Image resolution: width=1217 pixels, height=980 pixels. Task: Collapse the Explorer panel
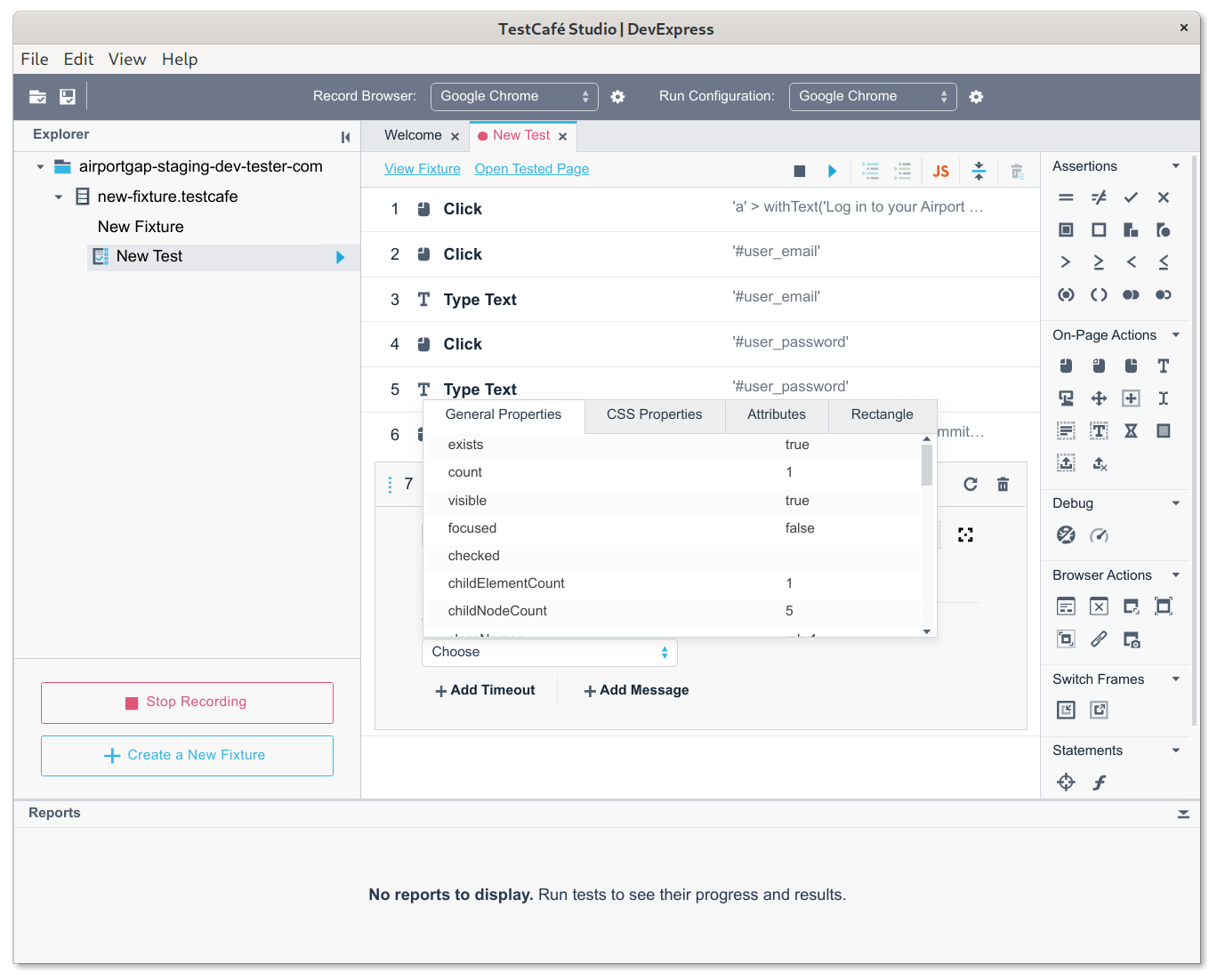coord(345,137)
